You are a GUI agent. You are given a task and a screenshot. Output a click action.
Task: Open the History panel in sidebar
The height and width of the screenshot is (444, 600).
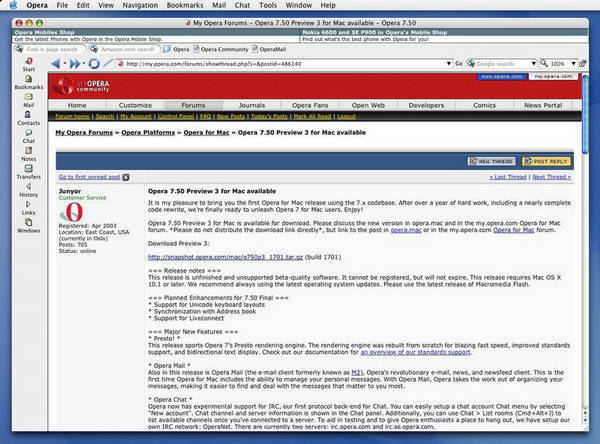(29, 190)
